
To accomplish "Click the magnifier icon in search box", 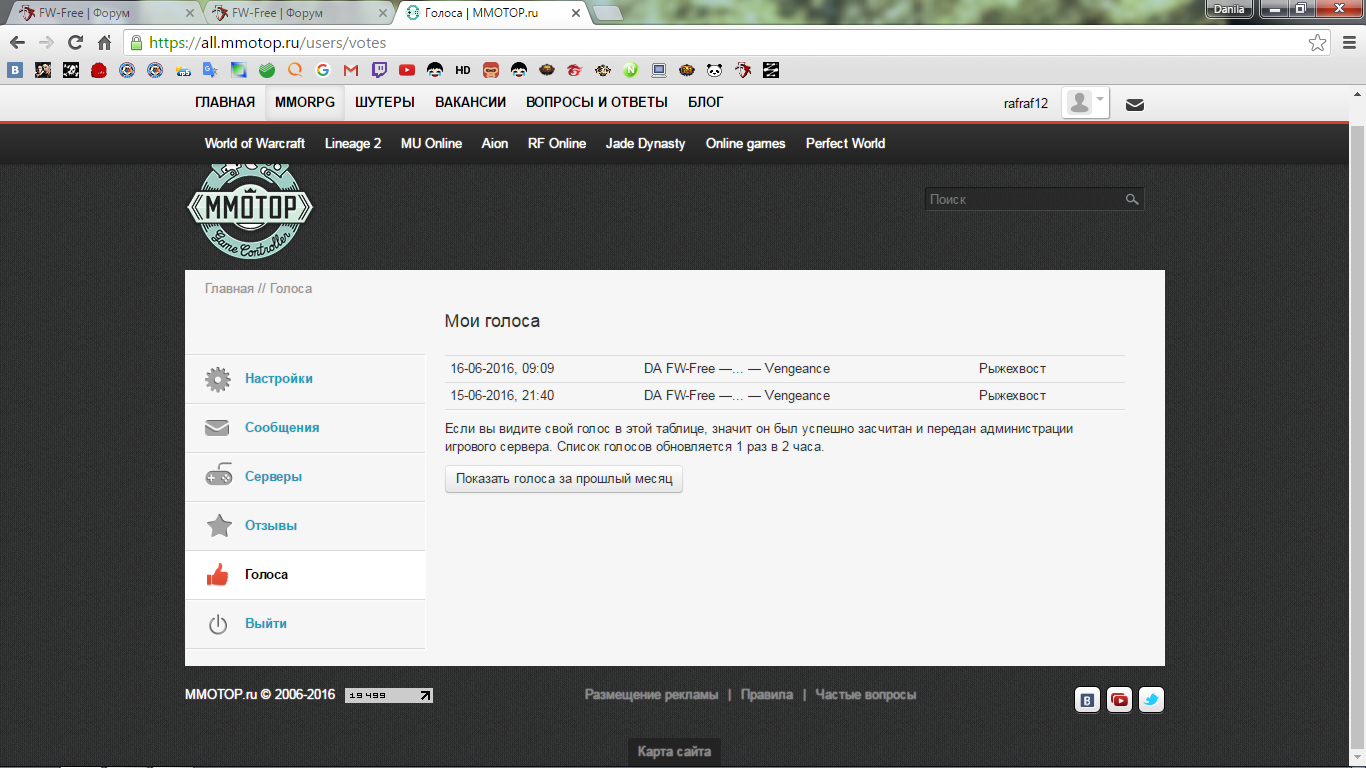I will (x=1131, y=200).
